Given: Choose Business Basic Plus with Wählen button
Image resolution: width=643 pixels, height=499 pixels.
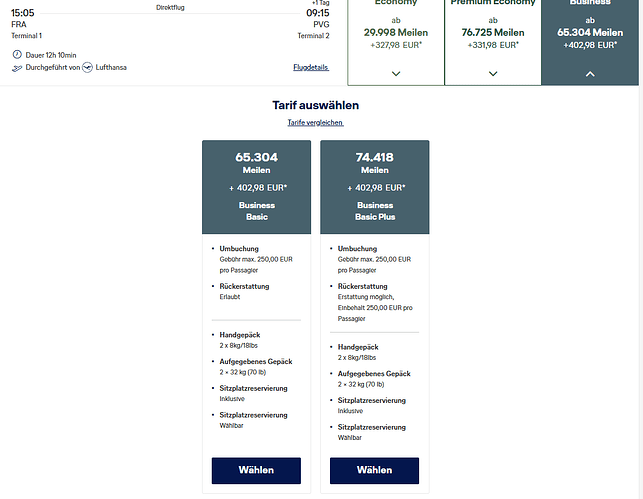Looking at the screenshot, I should coord(374,470).
